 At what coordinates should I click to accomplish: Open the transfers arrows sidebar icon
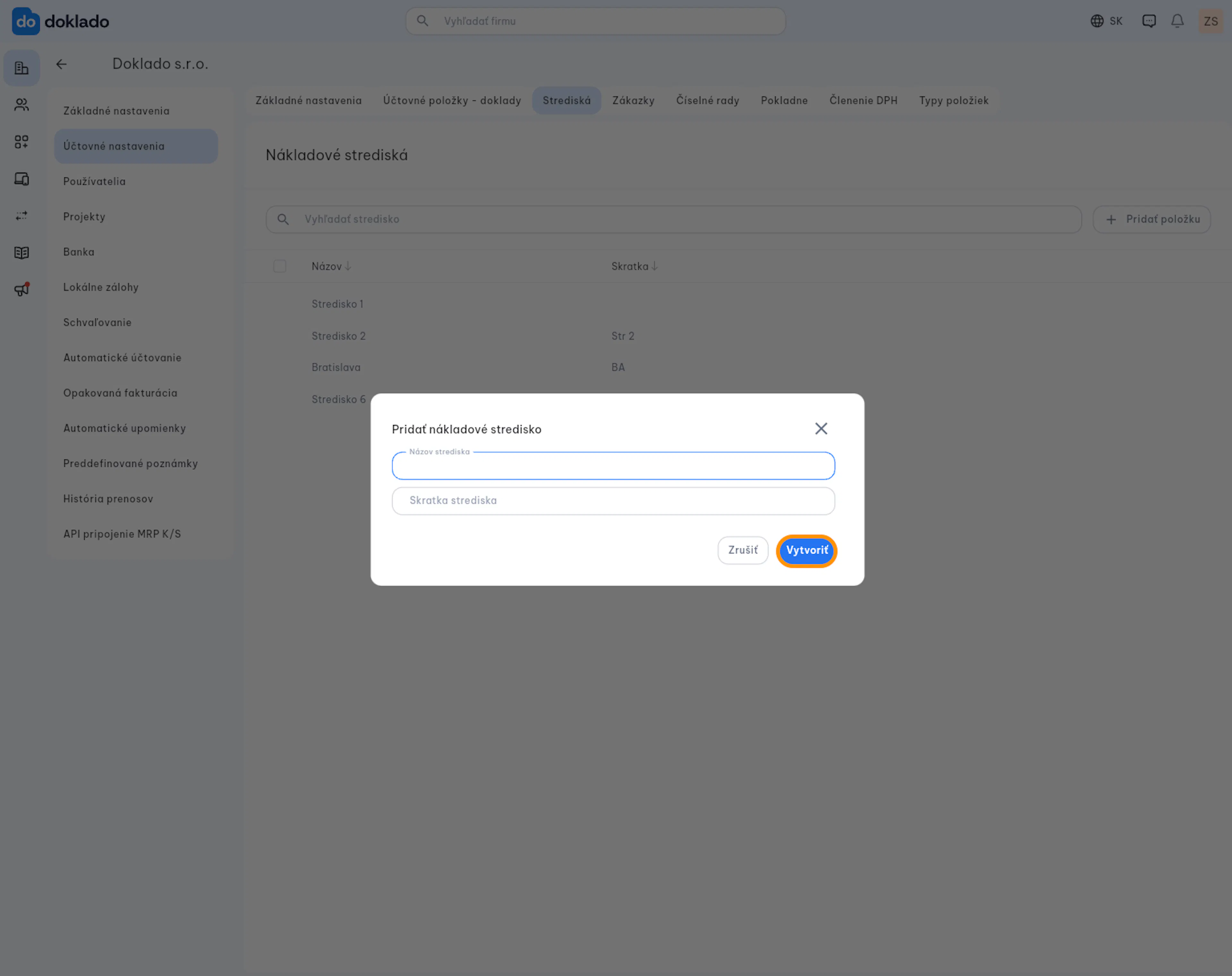(x=22, y=216)
